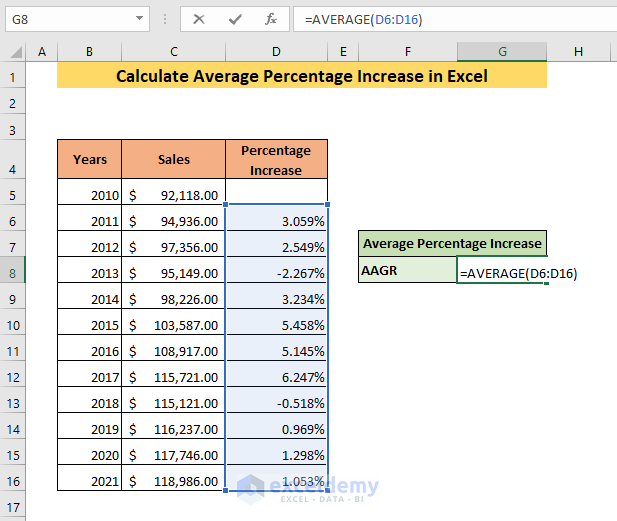Click the formula bar options dots
617x521 pixels.
point(165,19)
